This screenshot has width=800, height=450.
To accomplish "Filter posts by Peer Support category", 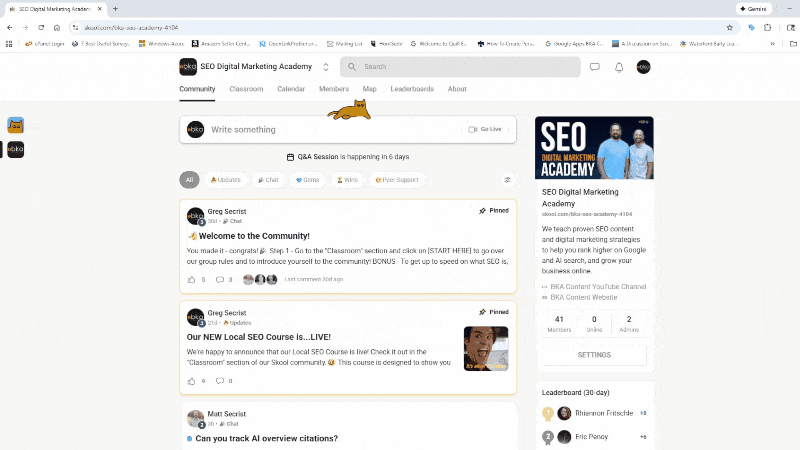I will click(x=397, y=180).
